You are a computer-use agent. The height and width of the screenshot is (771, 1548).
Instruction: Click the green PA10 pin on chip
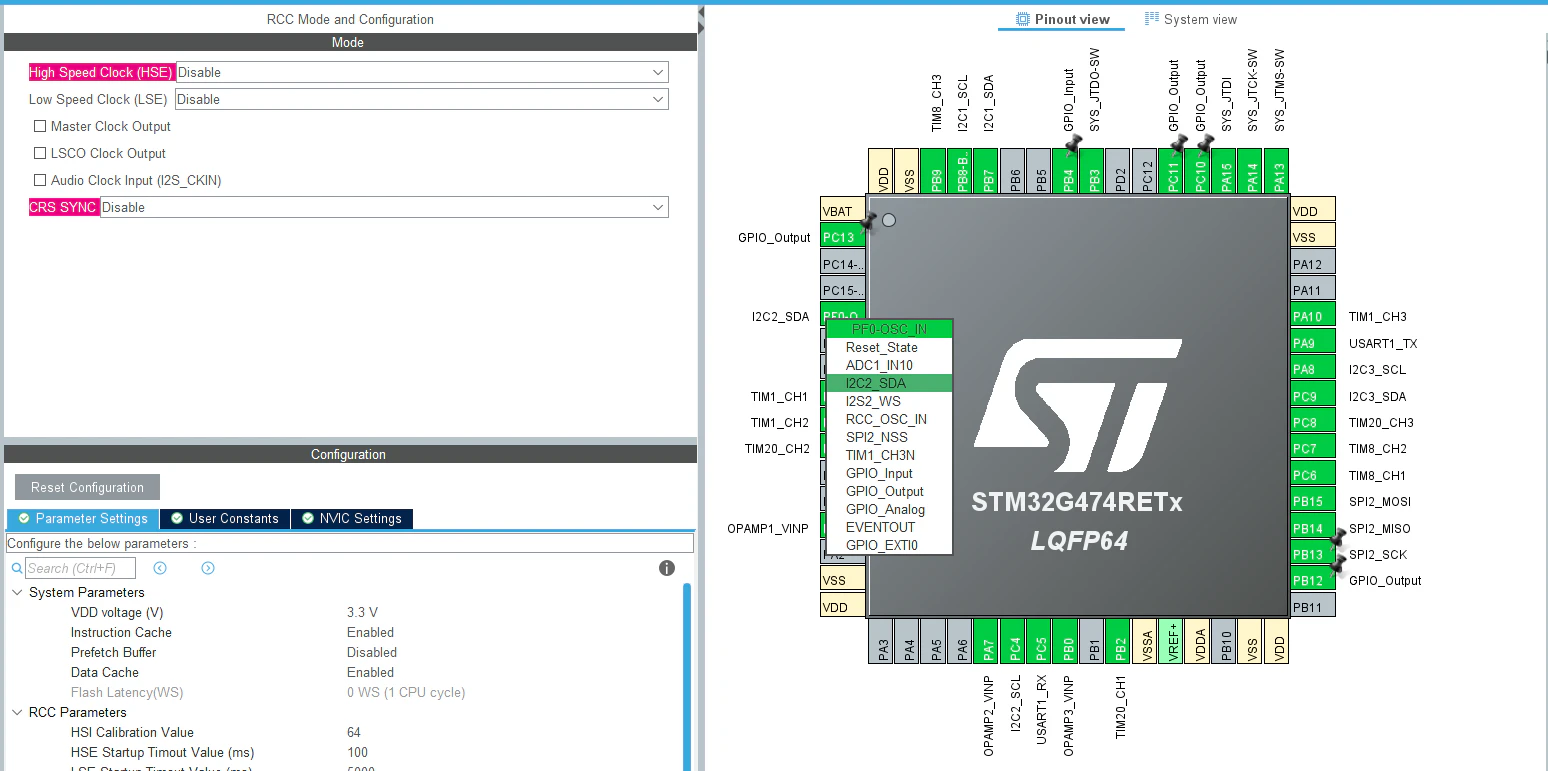coord(1312,316)
